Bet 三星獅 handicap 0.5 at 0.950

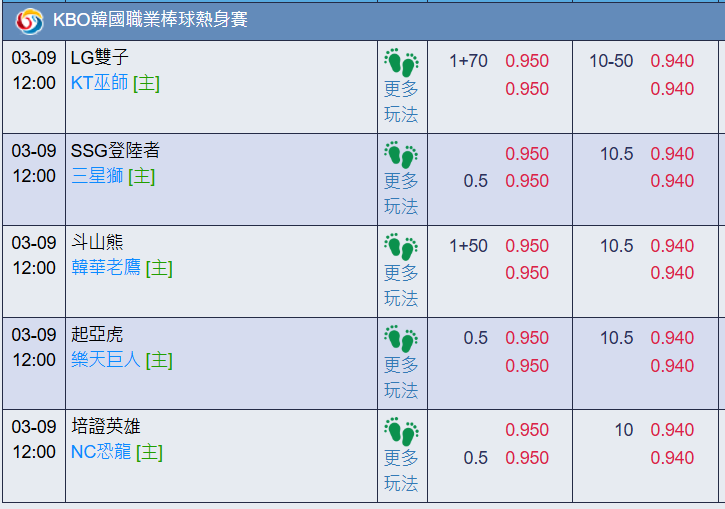click(527, 181)
